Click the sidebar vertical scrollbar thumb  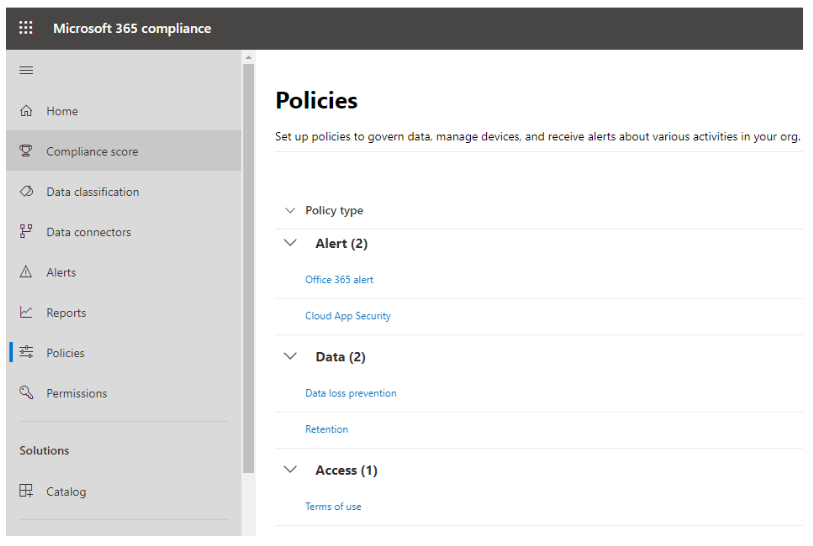click(248, 268)
